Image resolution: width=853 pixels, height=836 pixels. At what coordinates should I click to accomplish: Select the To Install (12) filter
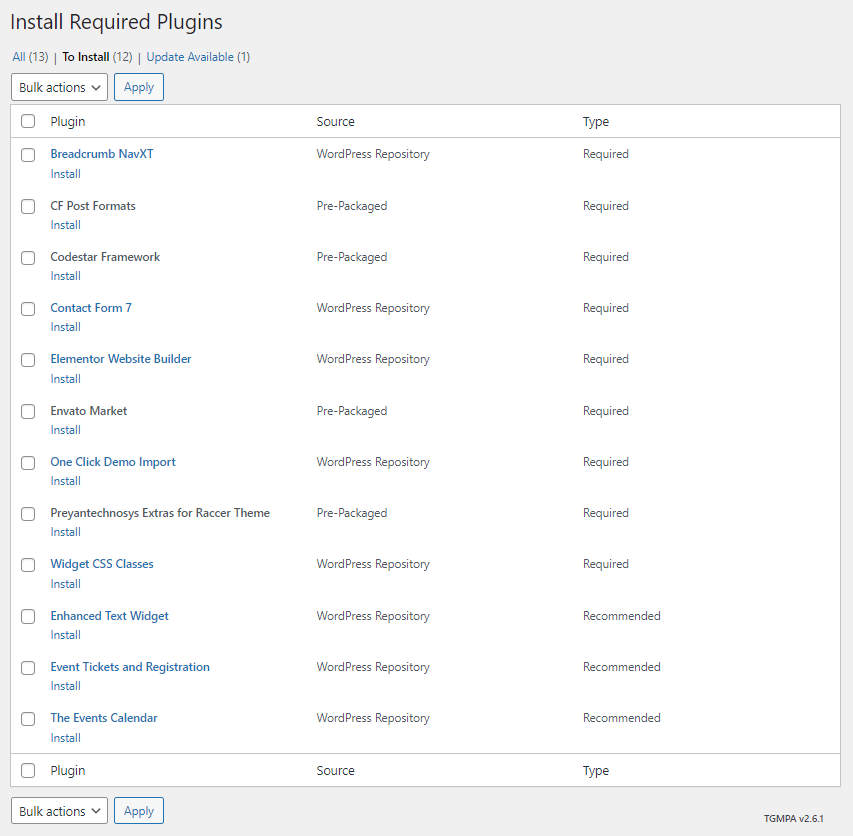pyautogui.click(x=97, y=57)
